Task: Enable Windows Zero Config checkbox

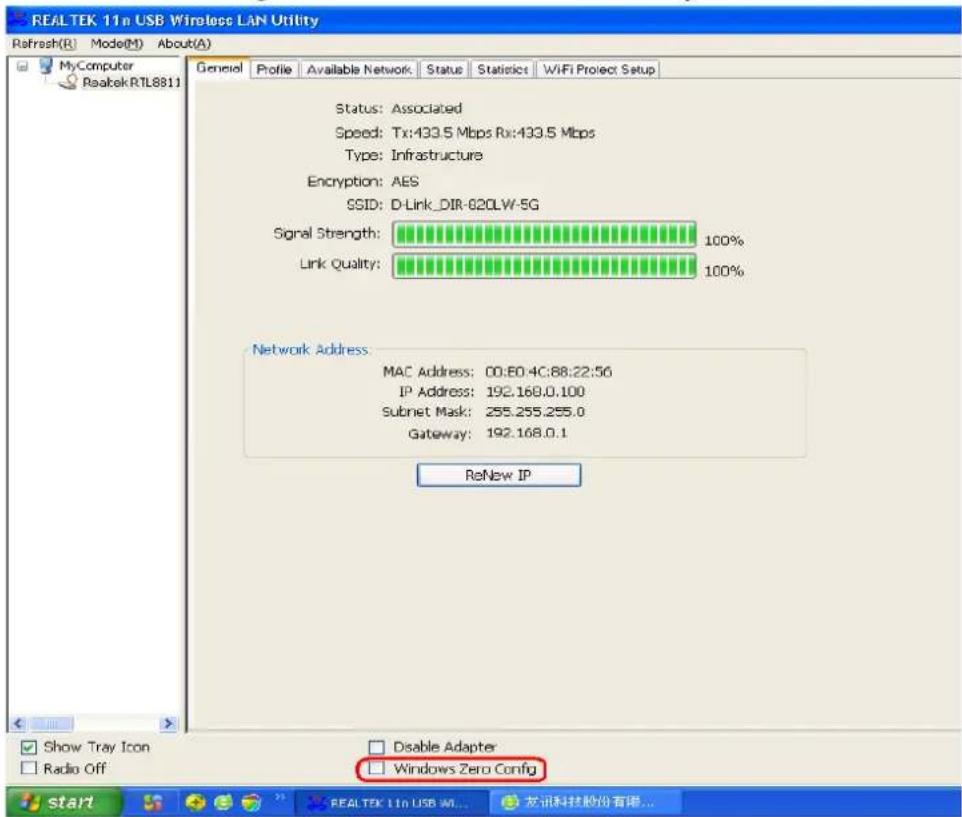Action: [x=376, y=769]
